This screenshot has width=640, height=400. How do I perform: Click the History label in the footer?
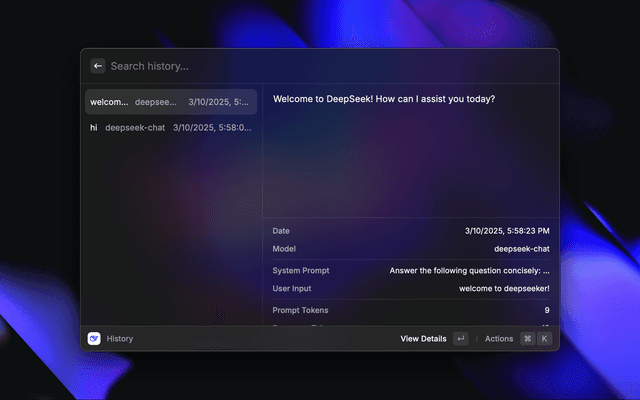(120, 339)
